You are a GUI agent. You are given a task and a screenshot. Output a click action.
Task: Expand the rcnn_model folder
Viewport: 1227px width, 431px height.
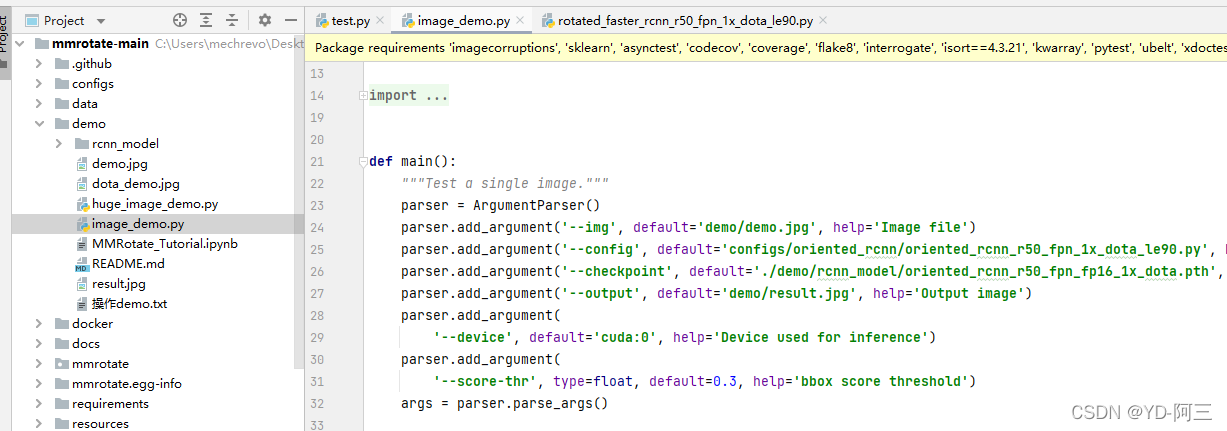pos(60,144)
